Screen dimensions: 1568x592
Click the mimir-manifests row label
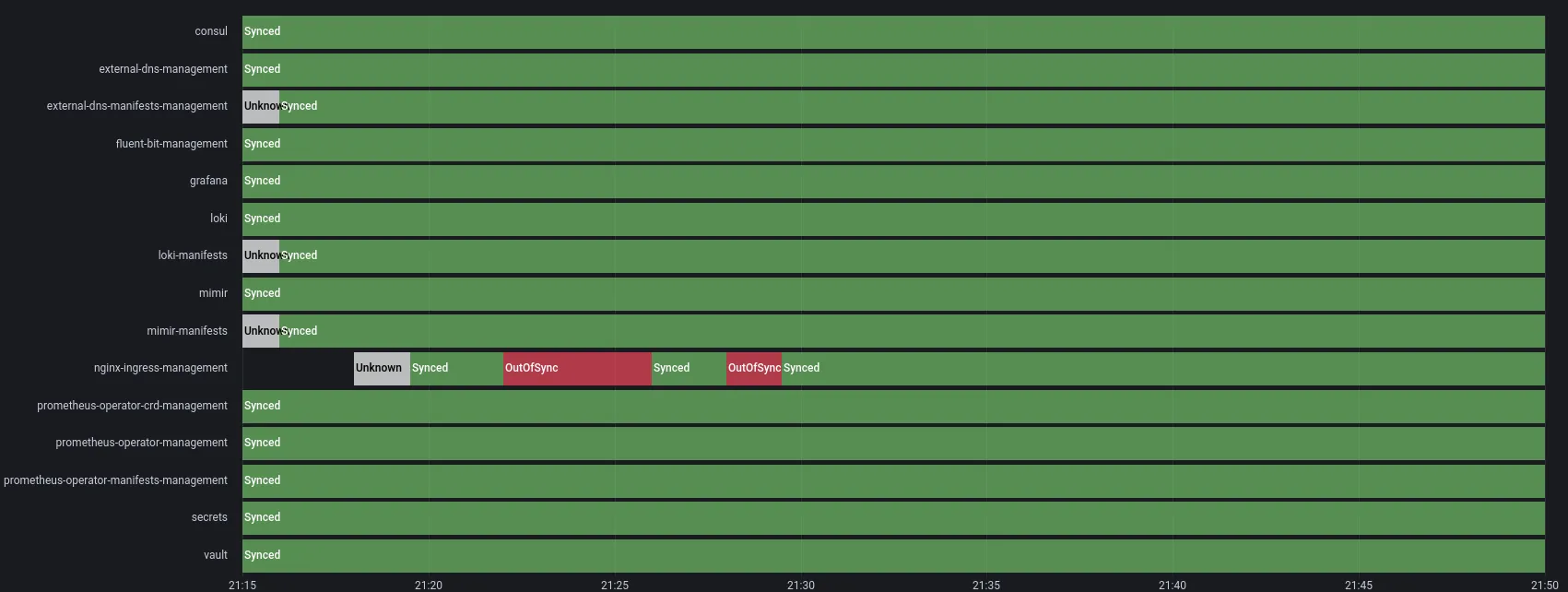click(x=187, y=331)
